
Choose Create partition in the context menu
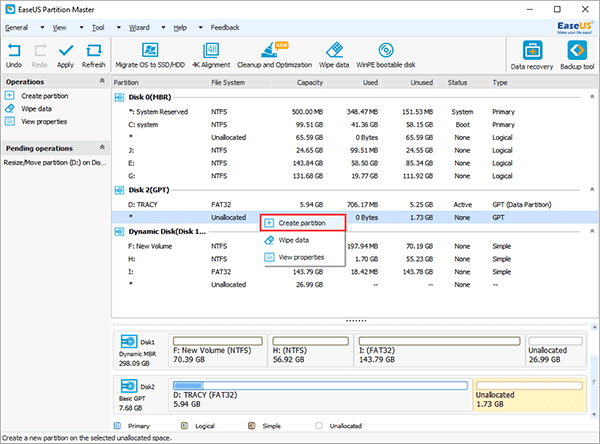point(300,222)
